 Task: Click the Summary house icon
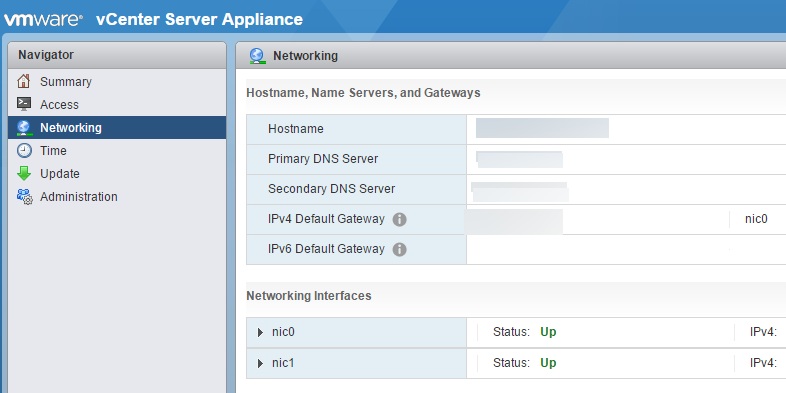(24, 81)
